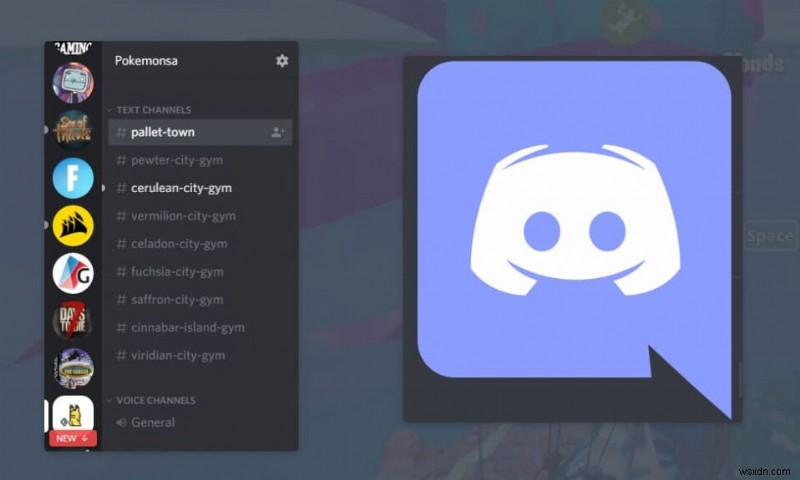Open the pewter-city-gym channel
Image resolution: width=800 pixels, height=480 pixels.
pyautogui.click(x=200, y=160)
